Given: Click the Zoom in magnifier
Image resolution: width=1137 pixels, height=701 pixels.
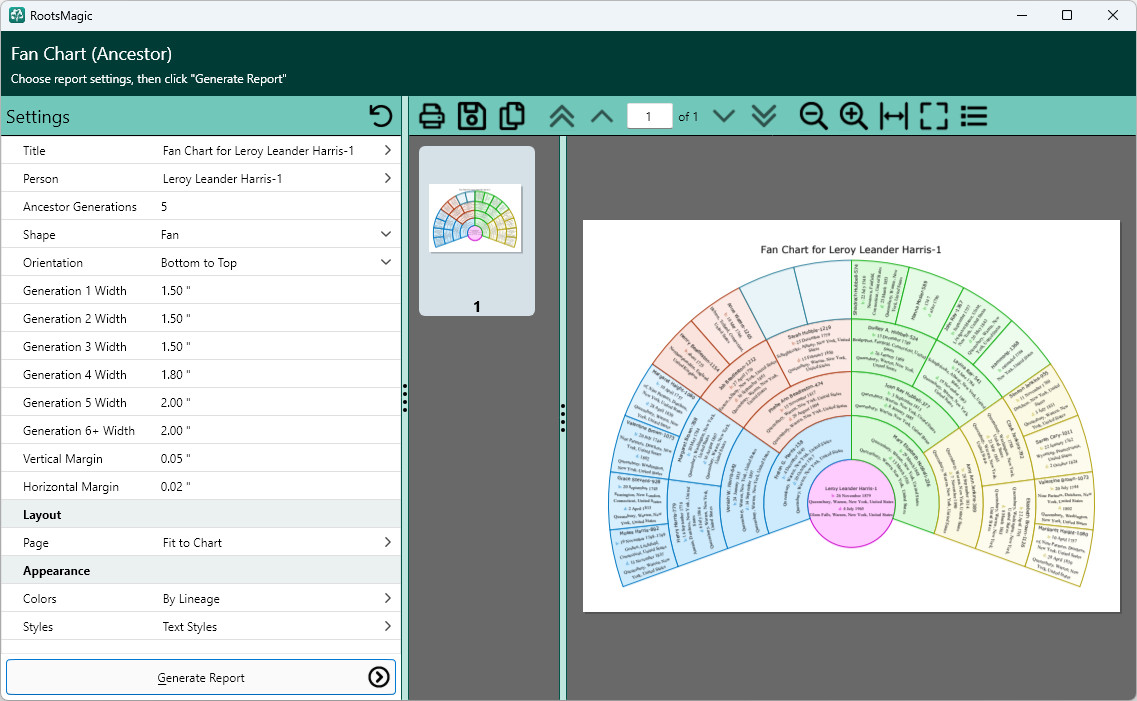Looking at the screenshot, I should point(853,116).
